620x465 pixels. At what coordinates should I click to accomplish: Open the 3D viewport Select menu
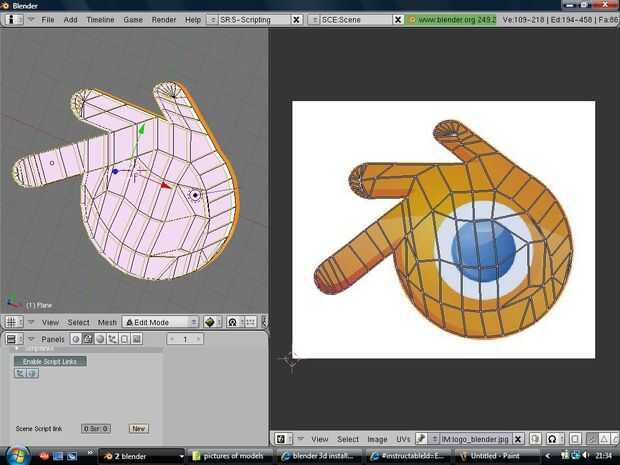click(78, 323)
